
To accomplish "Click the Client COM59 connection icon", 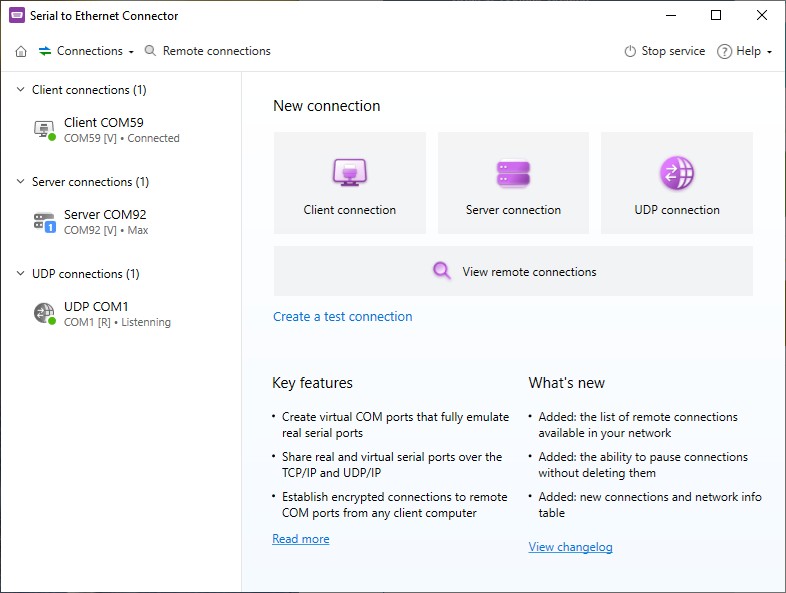I will [x=44, y=130].
